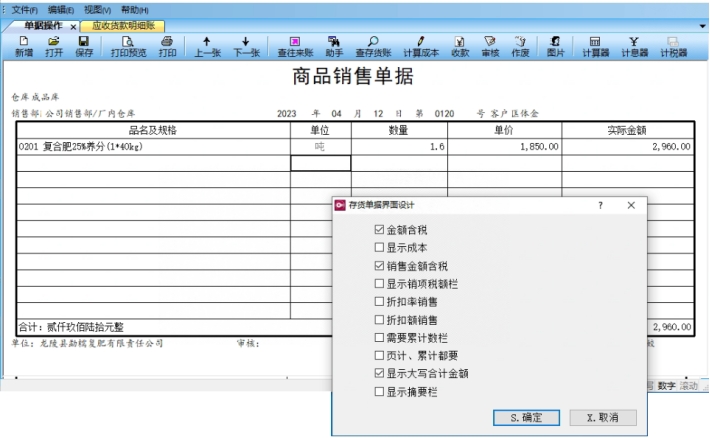Click the empty 单位 cell in second row
This screenshot has height=438, width=710.
tap(320, 164)
